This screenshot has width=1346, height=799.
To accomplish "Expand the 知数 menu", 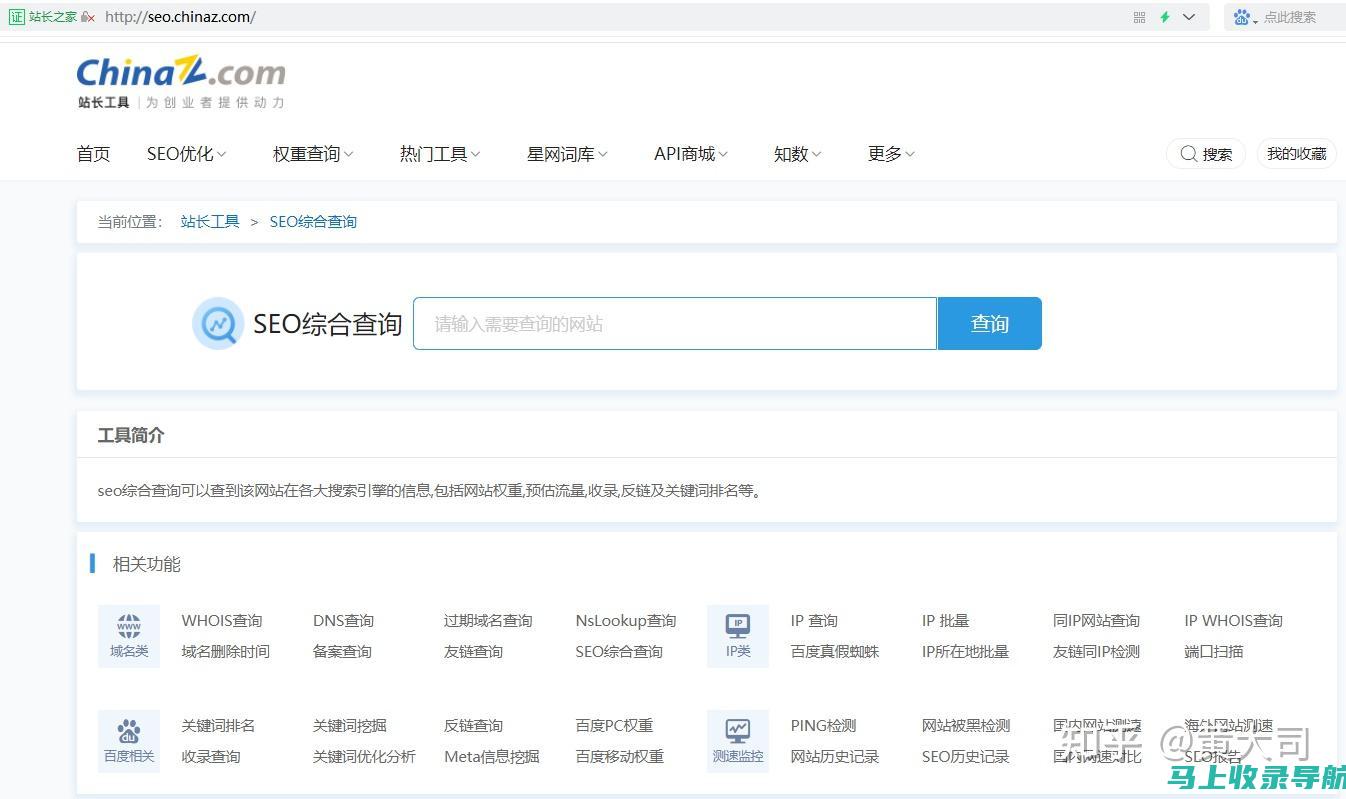I will click(797, 154).
